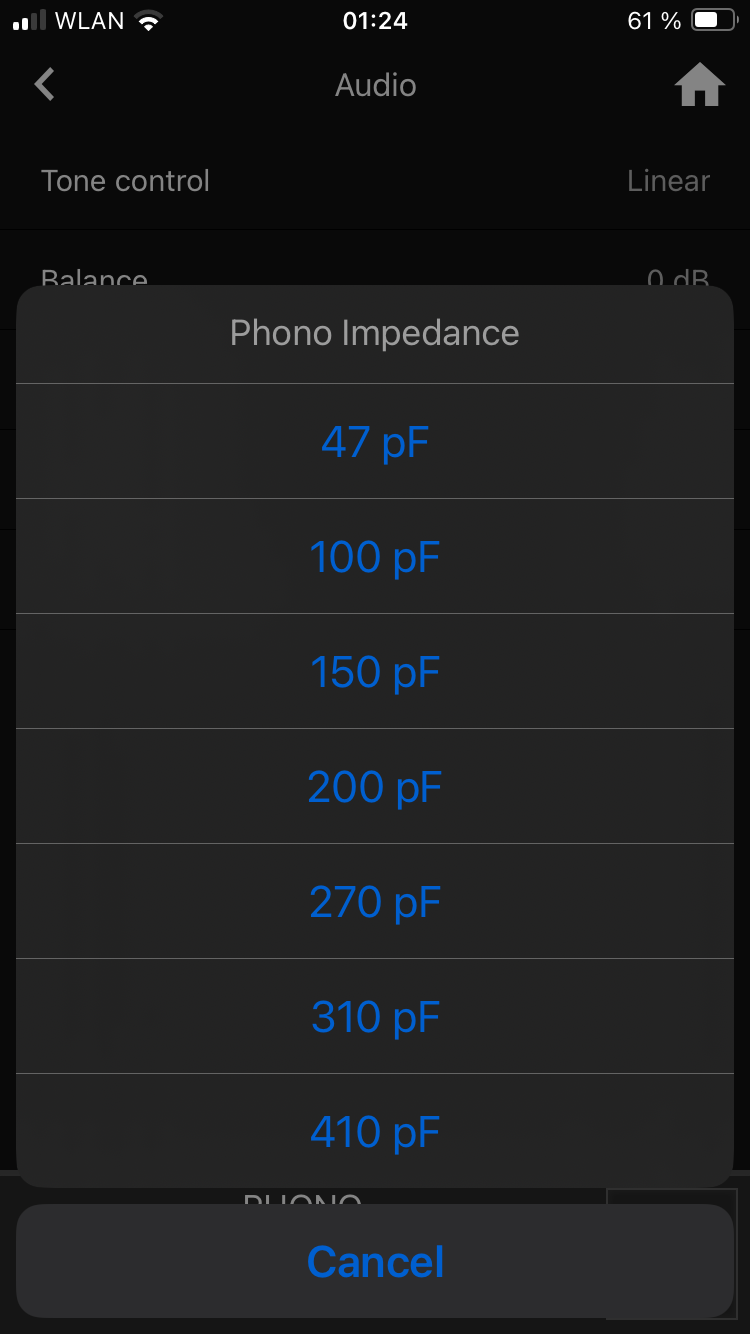The width and height of the screenshot is (750, 1334).
Task: Tap the 01:24 clock in status bar
Action: (374, 21)
